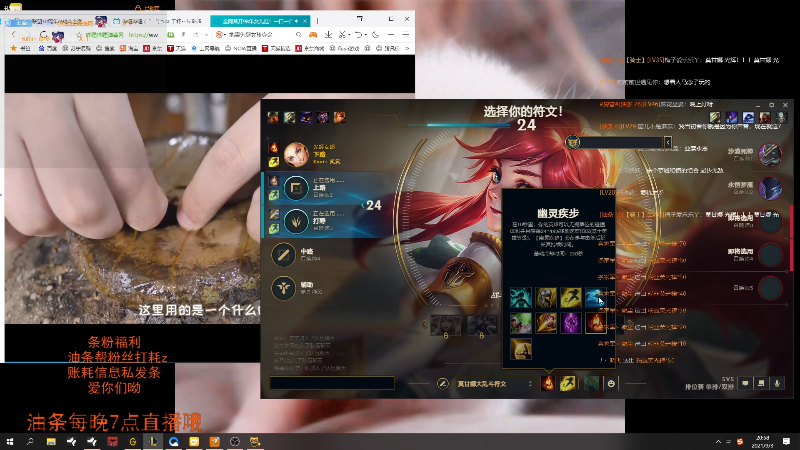Switch to League client taskbar icon
Viewport: 800px width, 450px height.
[153, 442]
